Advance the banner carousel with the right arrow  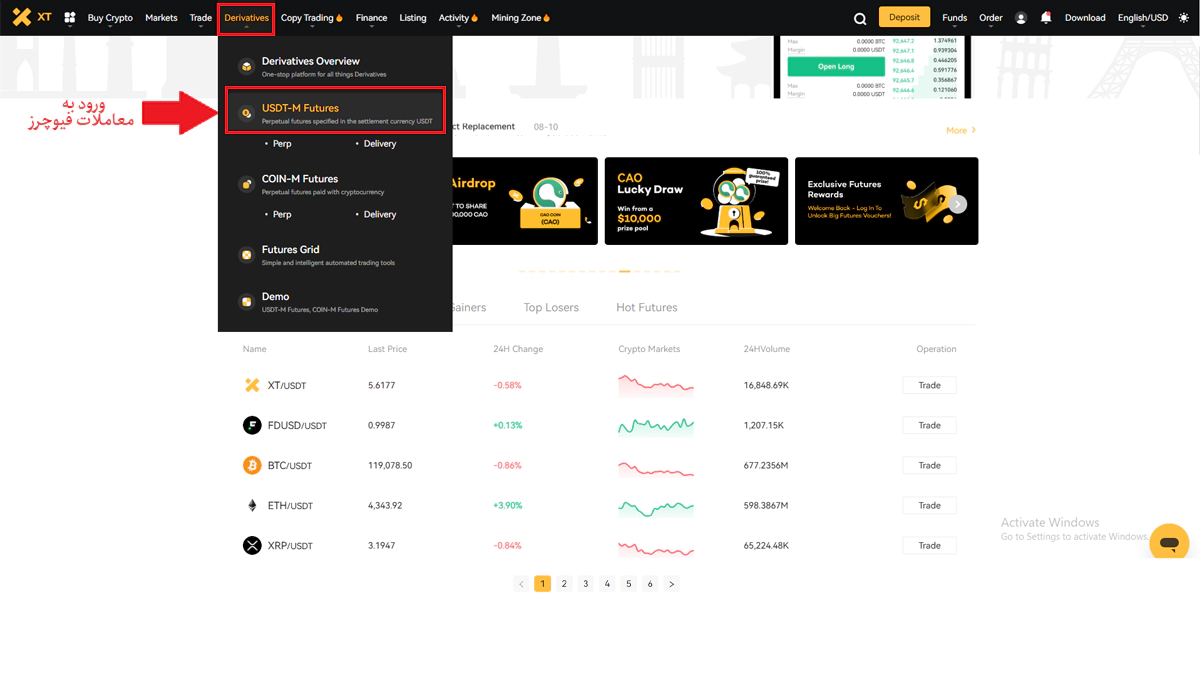pos(958,204)
